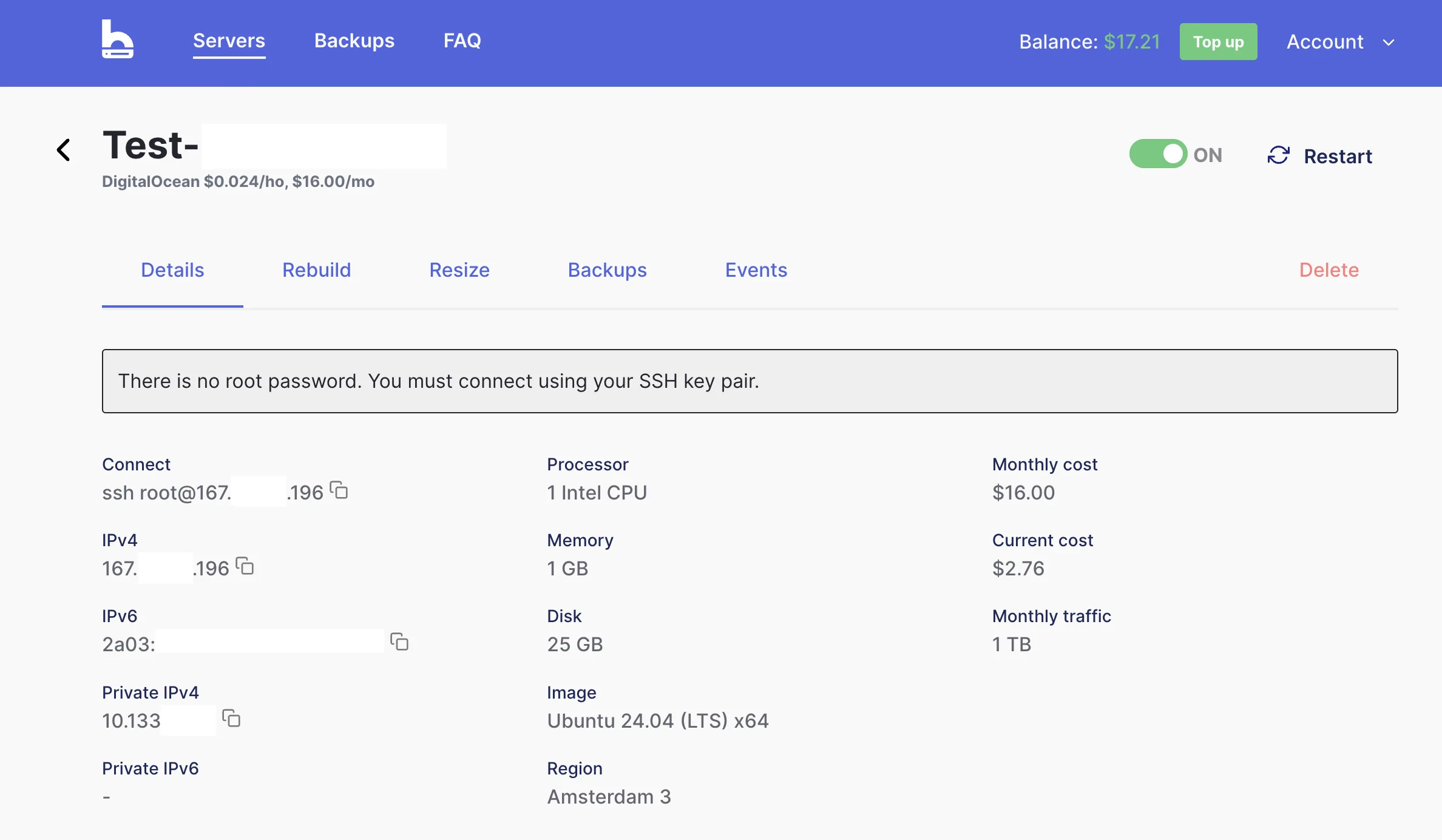Click the SSH key pair notice box

point(750,381)
